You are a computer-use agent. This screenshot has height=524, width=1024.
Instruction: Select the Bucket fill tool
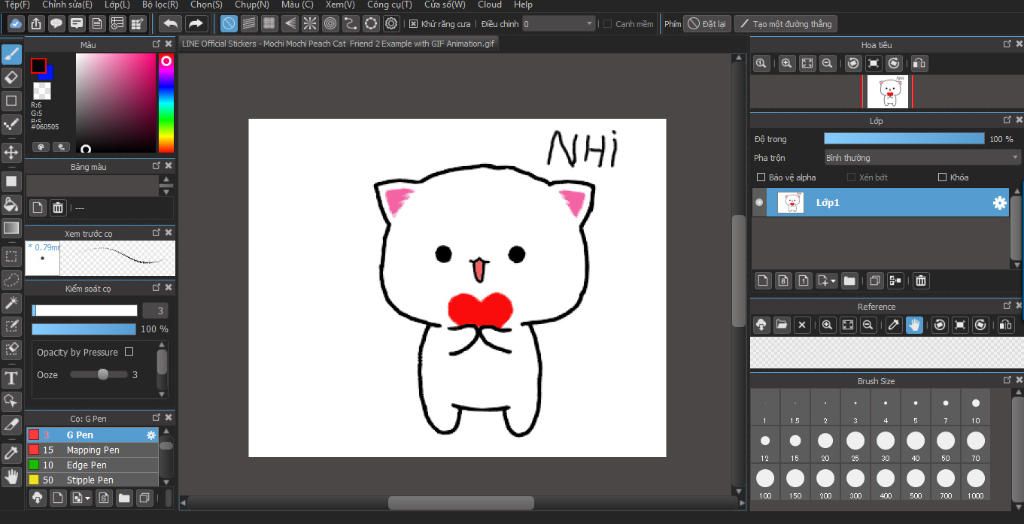click(x=11, y=204)
